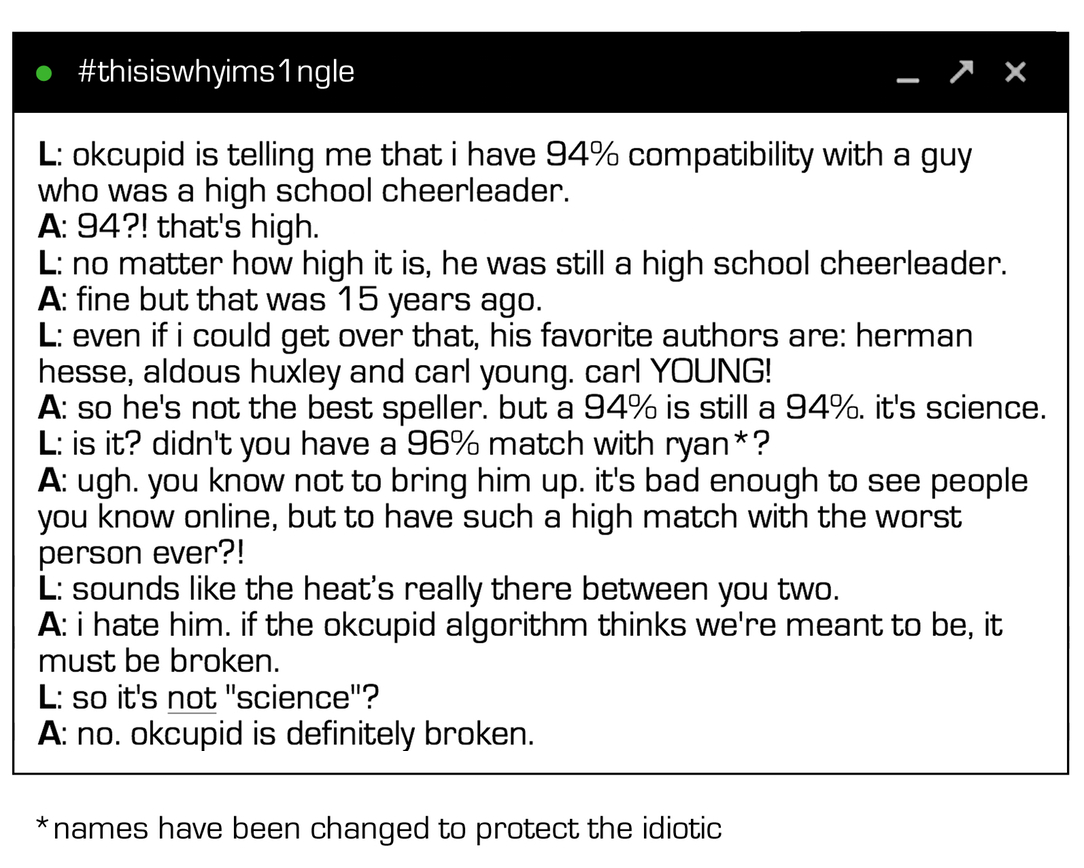Select the footnote about changed names
This screenshot has width=1084, height=868.
[378, 828]
